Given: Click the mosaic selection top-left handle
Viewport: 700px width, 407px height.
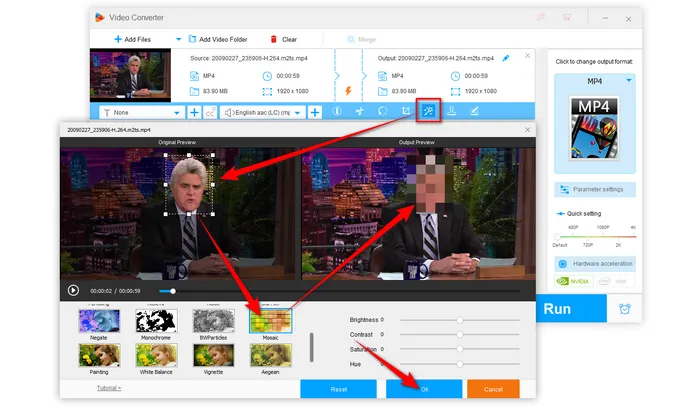Looking at the screenshot, I should (x=166, y=155).
